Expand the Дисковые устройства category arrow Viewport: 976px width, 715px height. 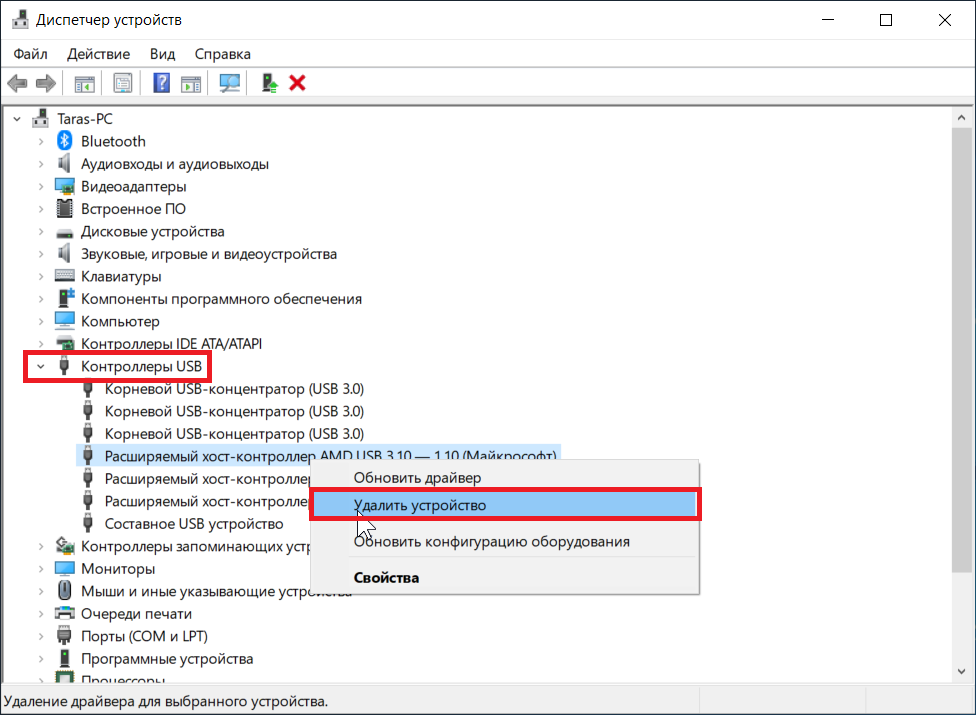click(40, 231)
